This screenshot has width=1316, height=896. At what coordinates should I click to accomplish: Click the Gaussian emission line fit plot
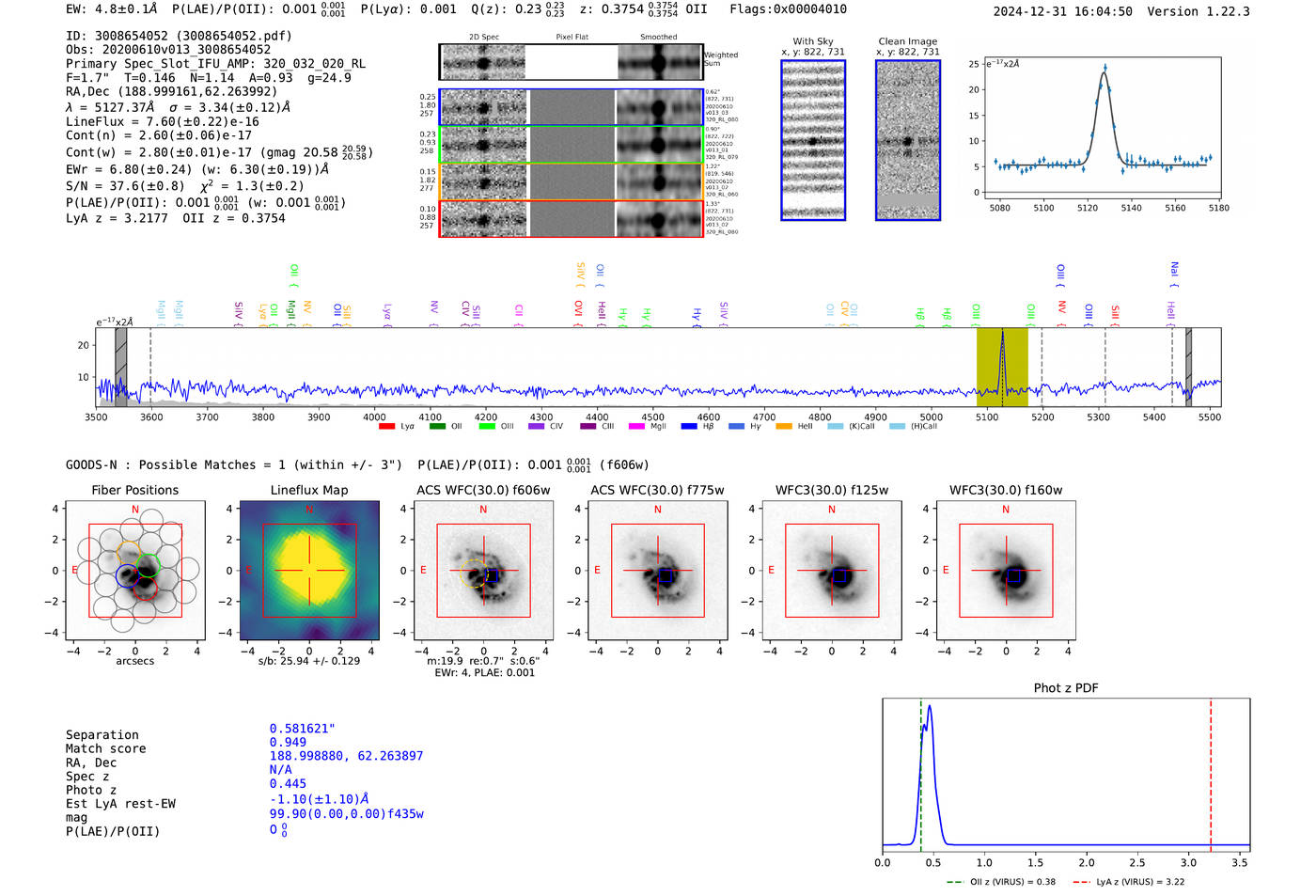[x=1102, y=127]
